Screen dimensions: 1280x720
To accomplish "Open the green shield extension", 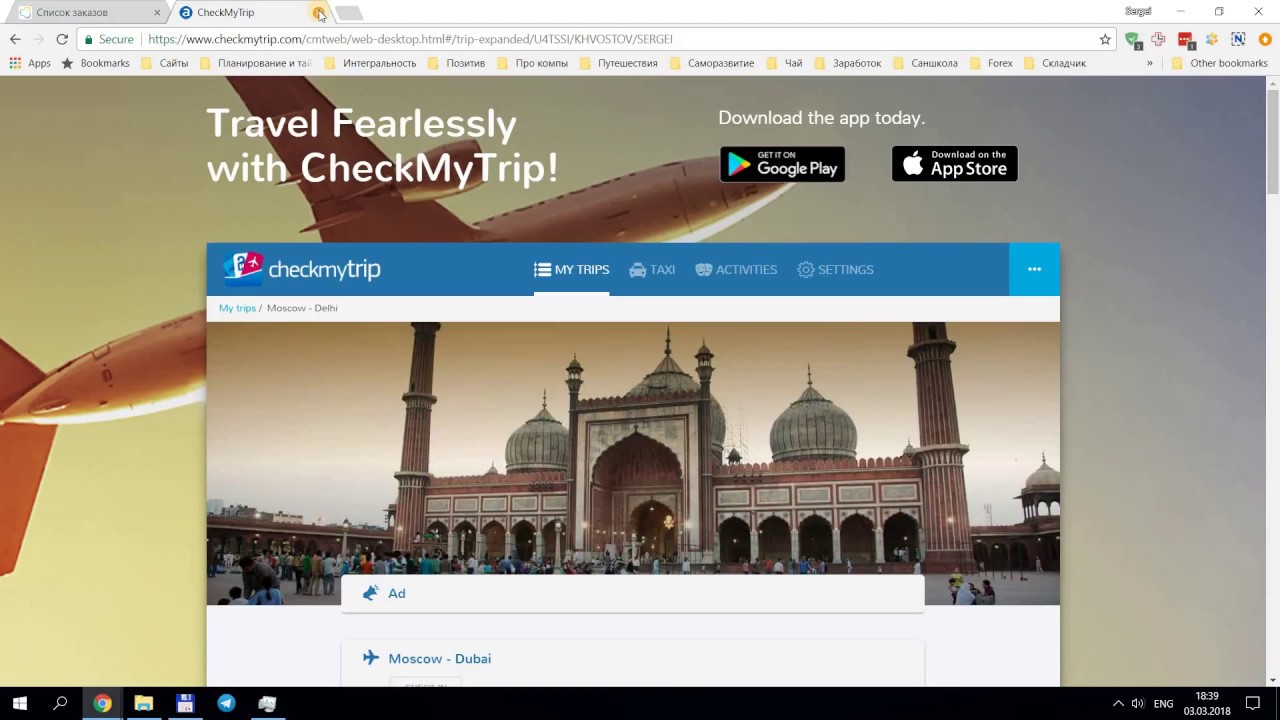I will (x=1132, y=39).
